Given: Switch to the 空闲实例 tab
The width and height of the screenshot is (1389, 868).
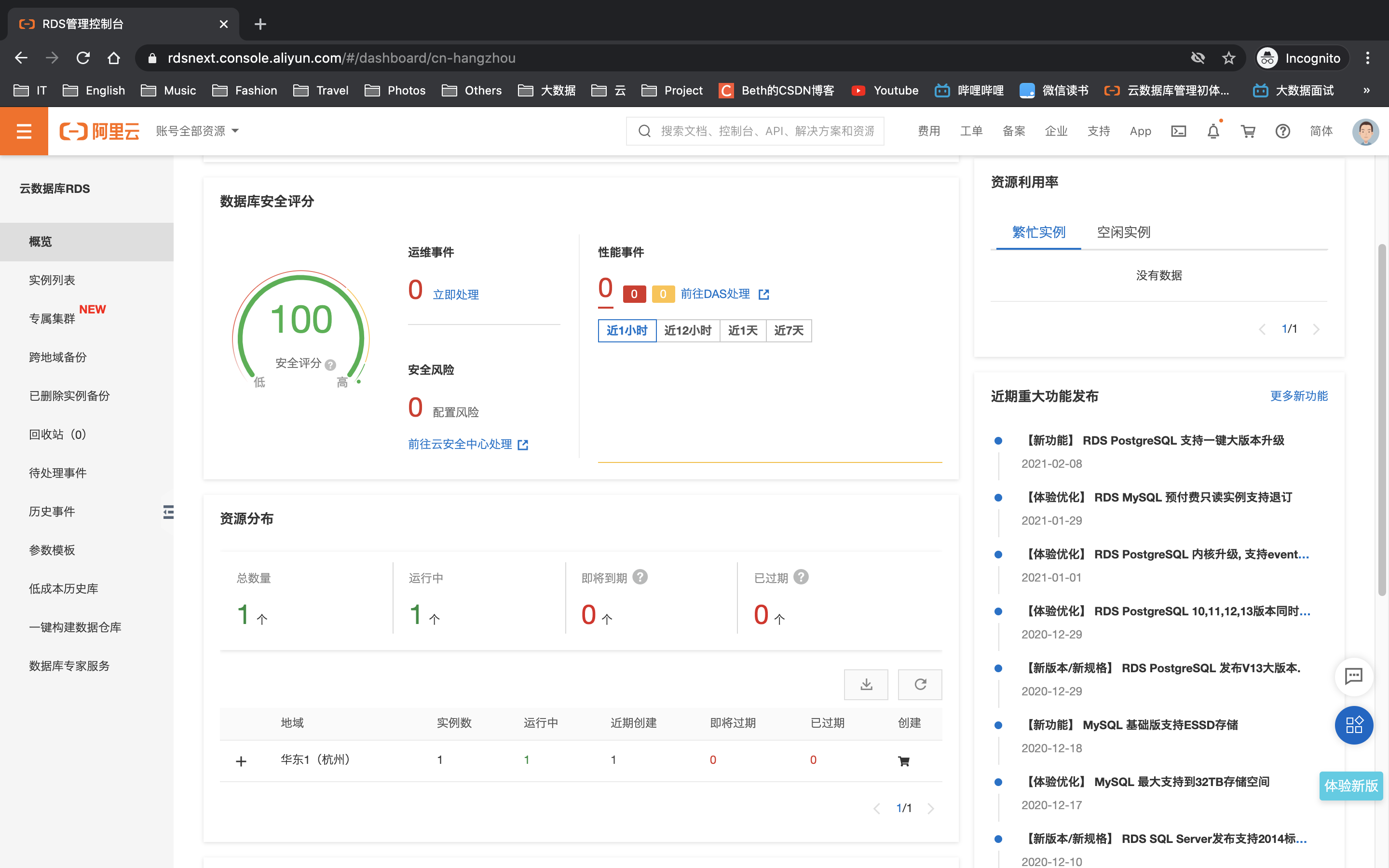Looking at the screenshot, I should (x=1123, y=232).
